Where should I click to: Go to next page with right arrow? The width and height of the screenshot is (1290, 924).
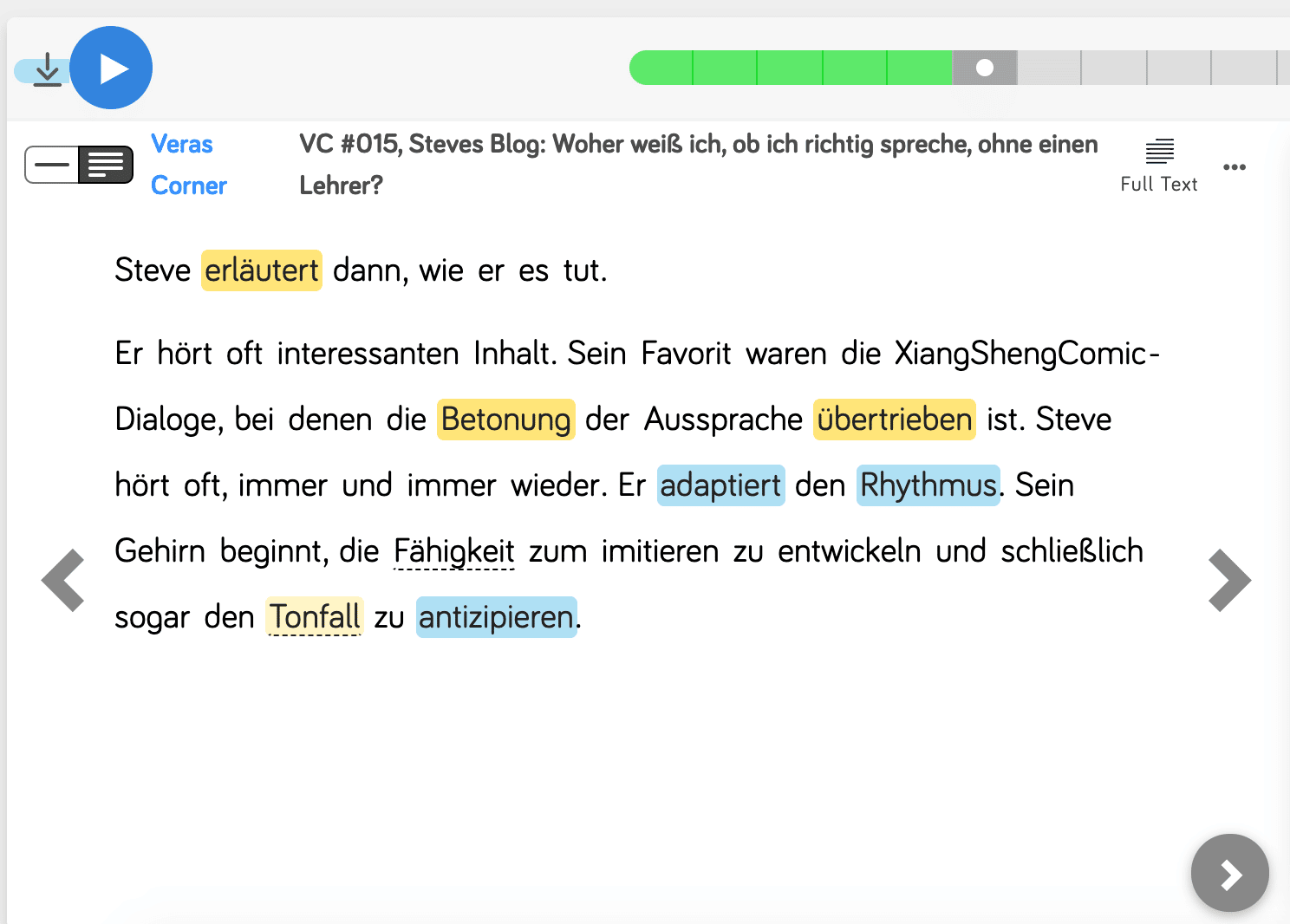coord(1228,580)
